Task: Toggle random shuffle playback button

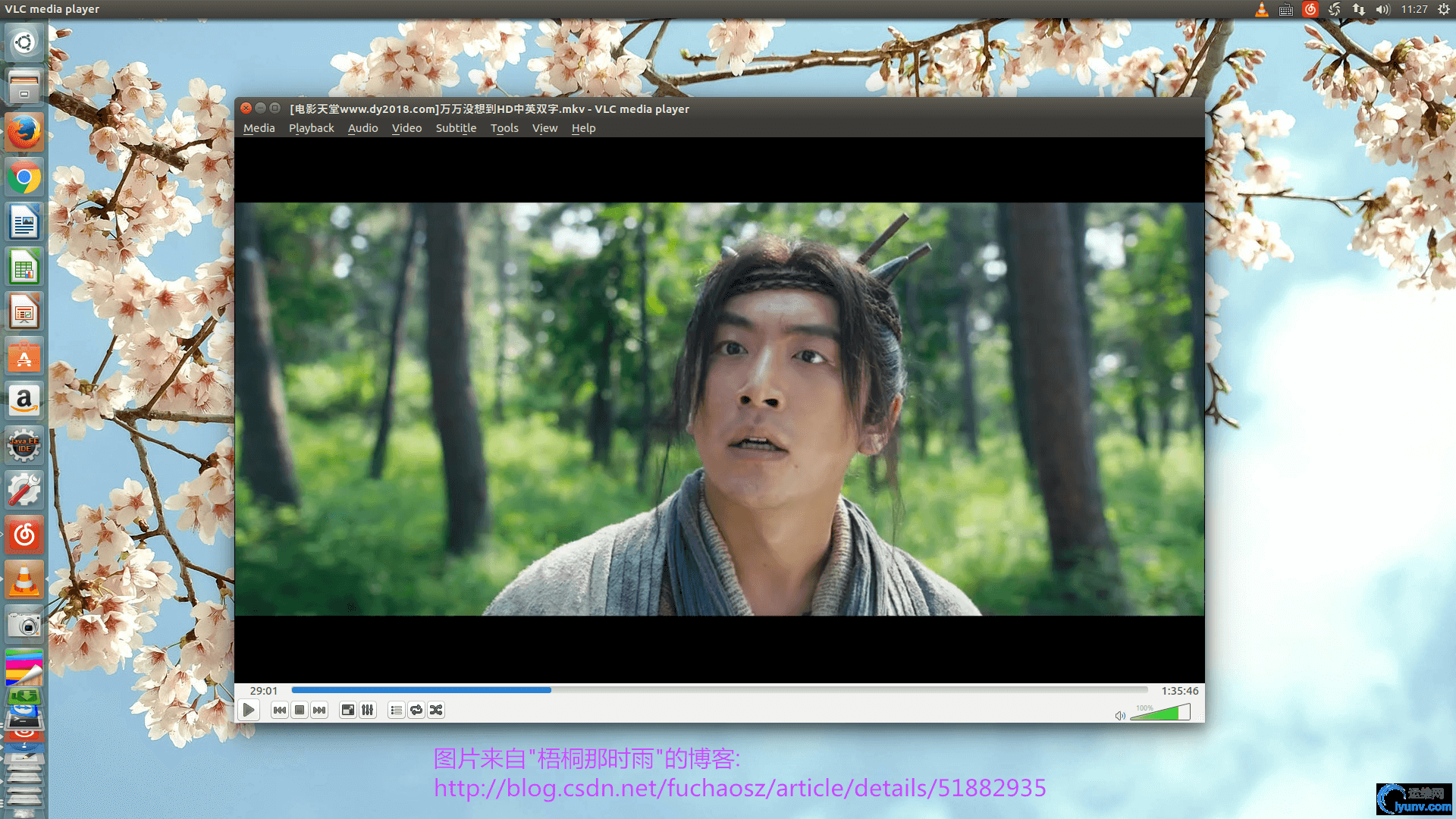Action: pyautogui.click(x=436, y=711)
